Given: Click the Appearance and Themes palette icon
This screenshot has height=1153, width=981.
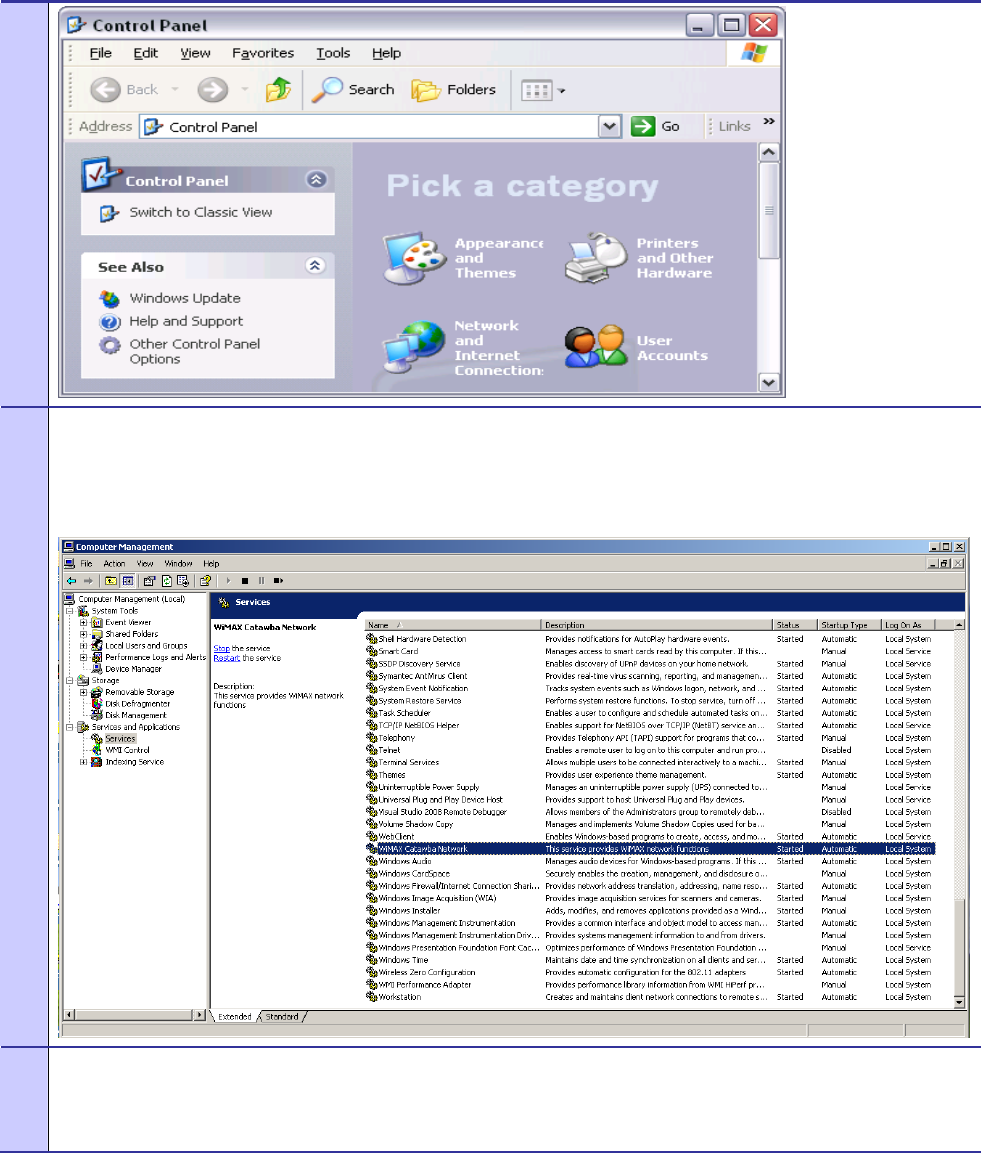Looking at the screenshot, I should coord(415,257).
